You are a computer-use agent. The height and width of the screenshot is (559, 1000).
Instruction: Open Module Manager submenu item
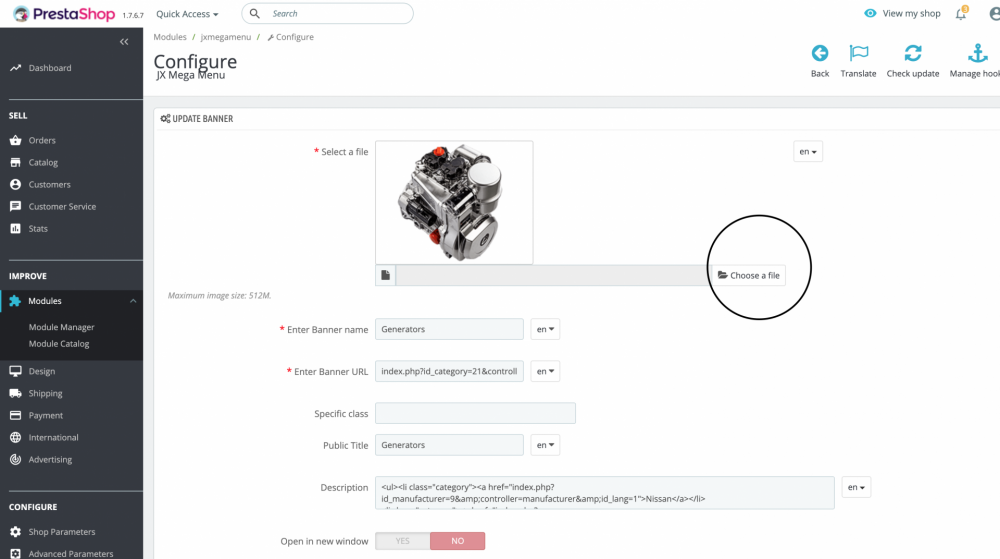tap(62, 327)
